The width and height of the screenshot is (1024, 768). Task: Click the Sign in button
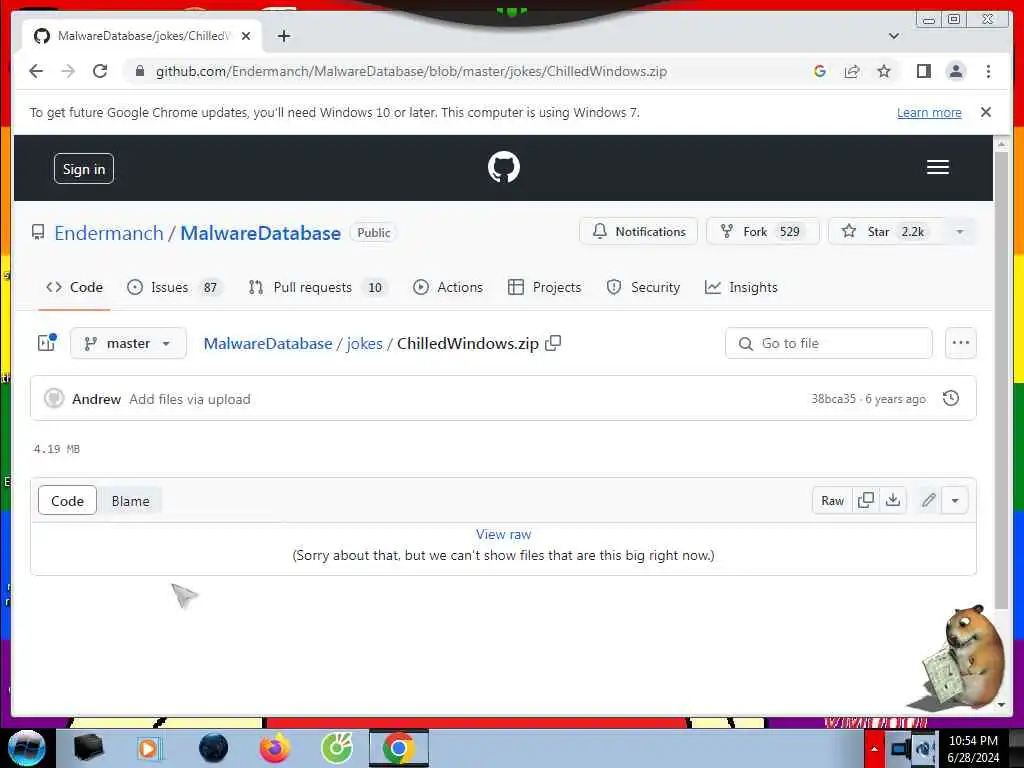pyautogui.click(x=84, y=168)
